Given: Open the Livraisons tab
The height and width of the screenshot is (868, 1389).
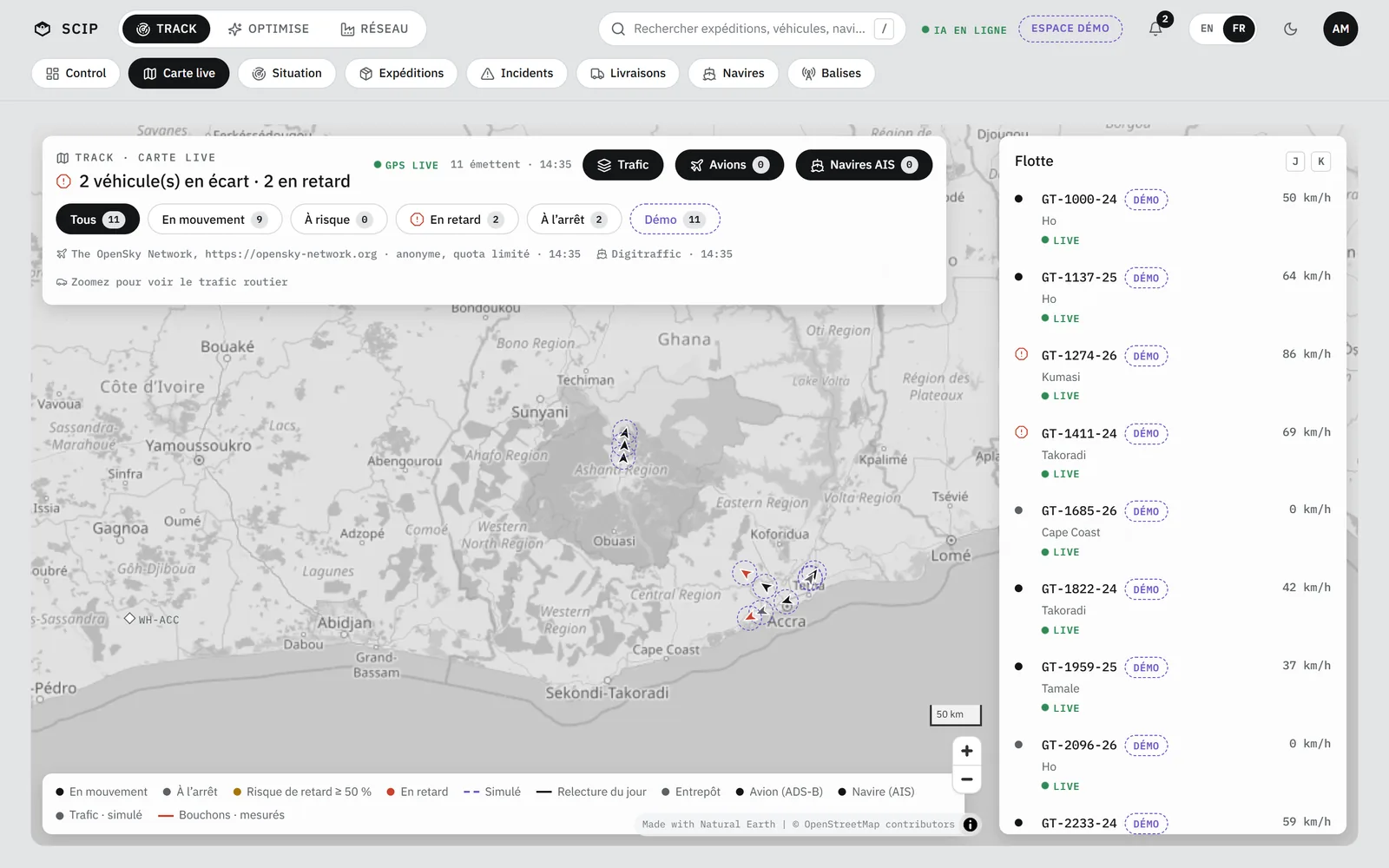Looking at the screenshot, I should tap(628, 73).
